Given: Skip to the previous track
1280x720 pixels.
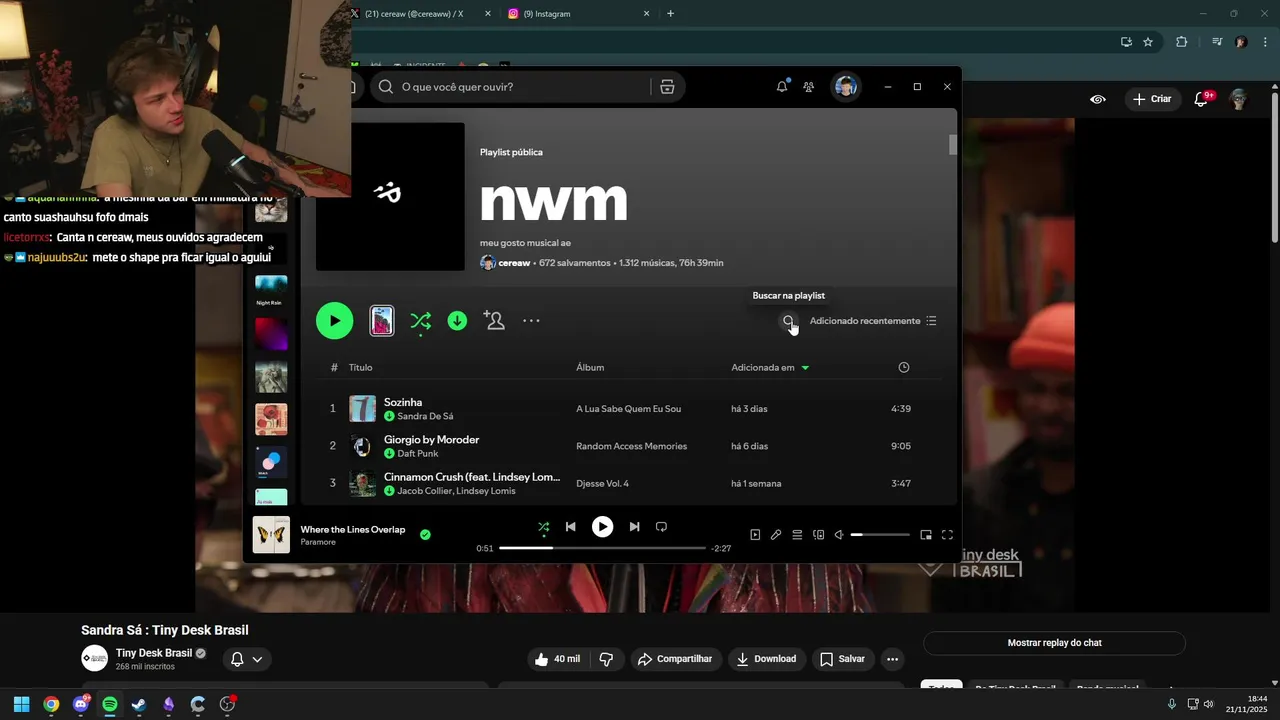Looking at the screenshot, I should pyautogui.click(x=570, y=527).
